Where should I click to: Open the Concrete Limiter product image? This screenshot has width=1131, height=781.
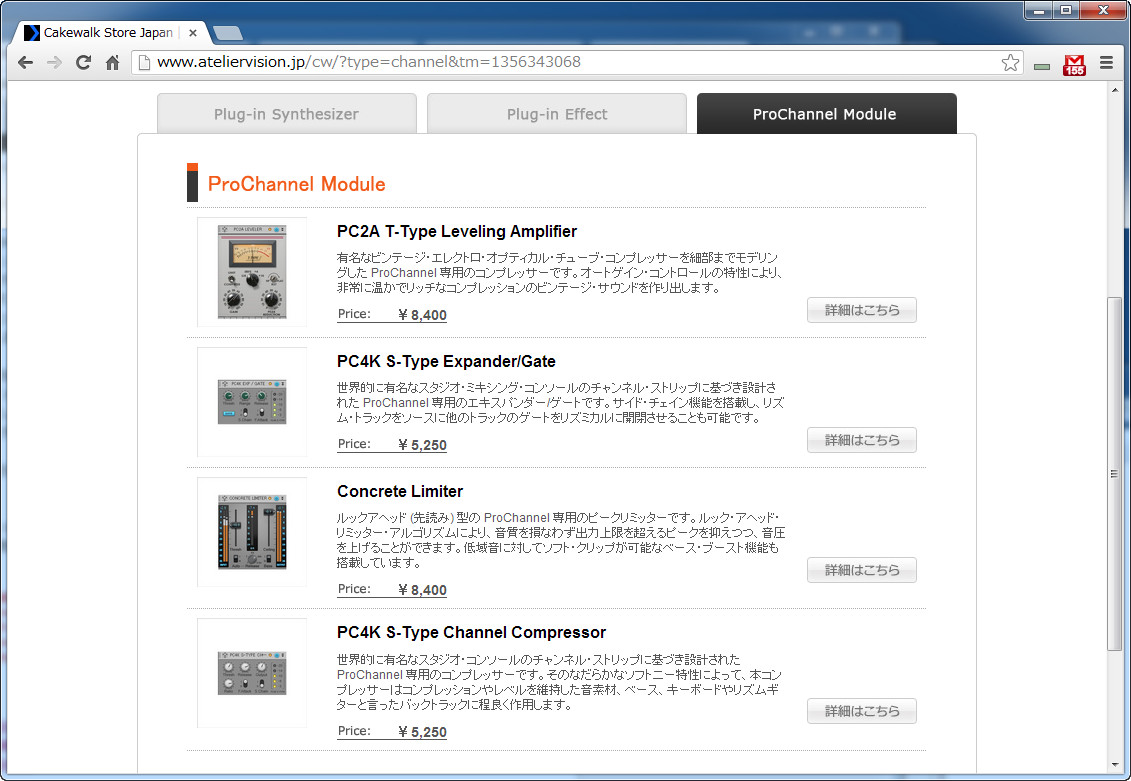(252, 531)
